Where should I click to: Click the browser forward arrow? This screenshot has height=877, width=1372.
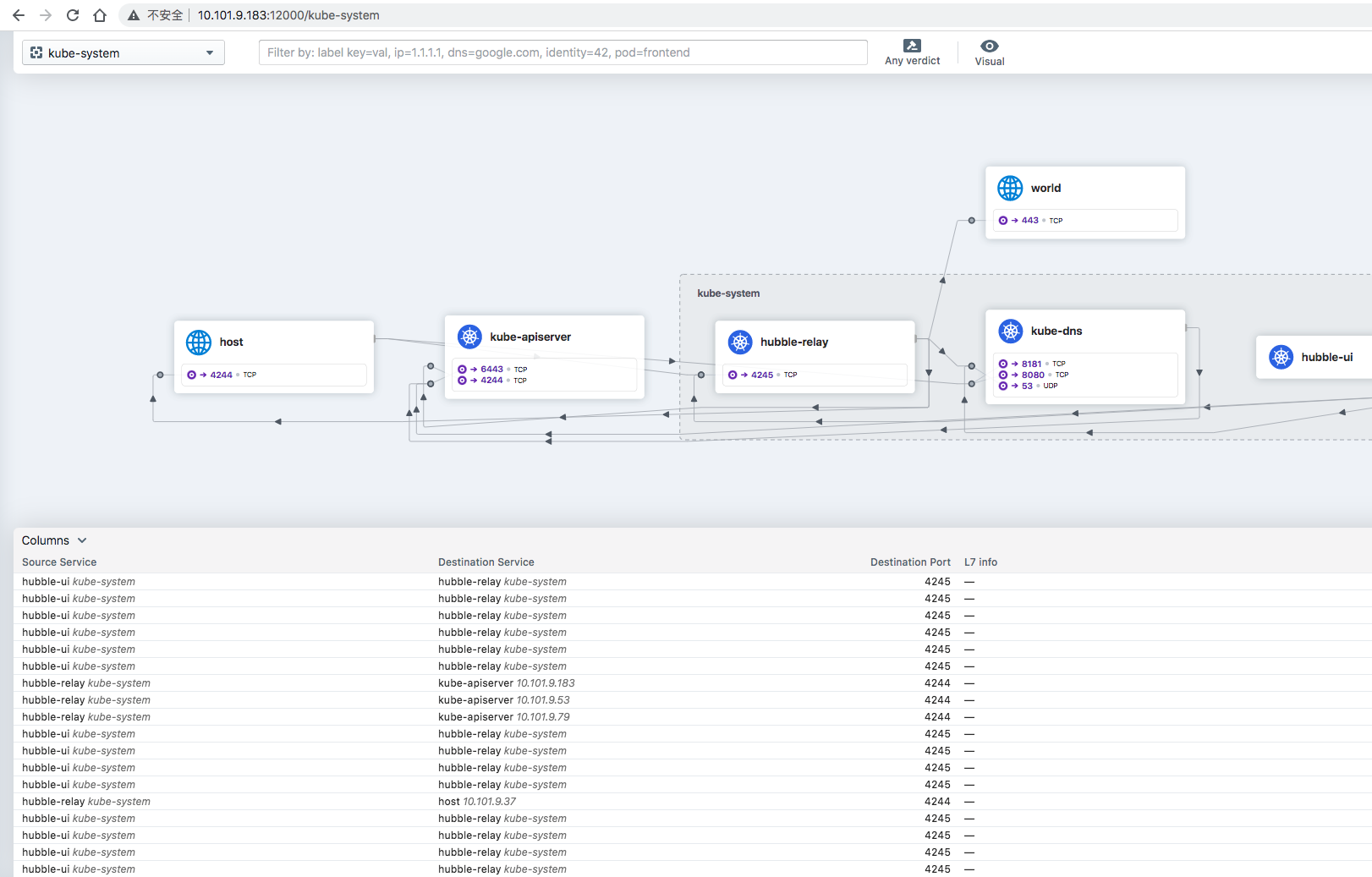(46, 15)
